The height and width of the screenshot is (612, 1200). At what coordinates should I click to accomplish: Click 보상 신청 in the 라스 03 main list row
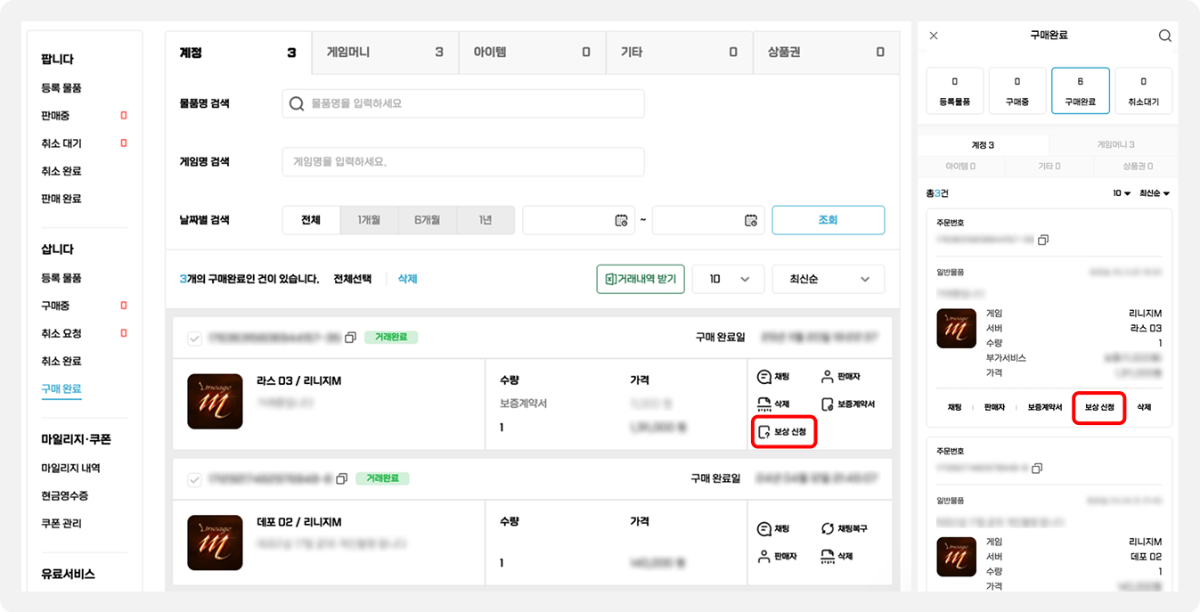(784, 432)
